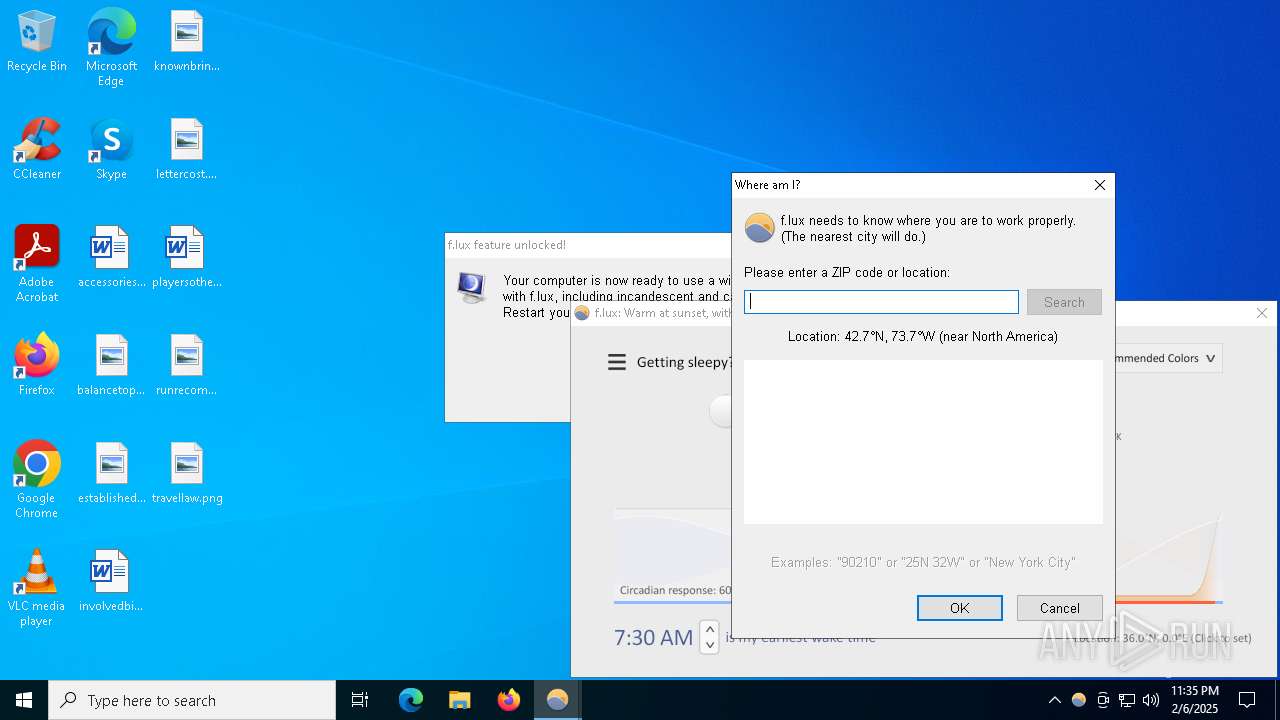Cancel the Where am I dialog
The image size is (1280, 720).
coord(1060,608)
